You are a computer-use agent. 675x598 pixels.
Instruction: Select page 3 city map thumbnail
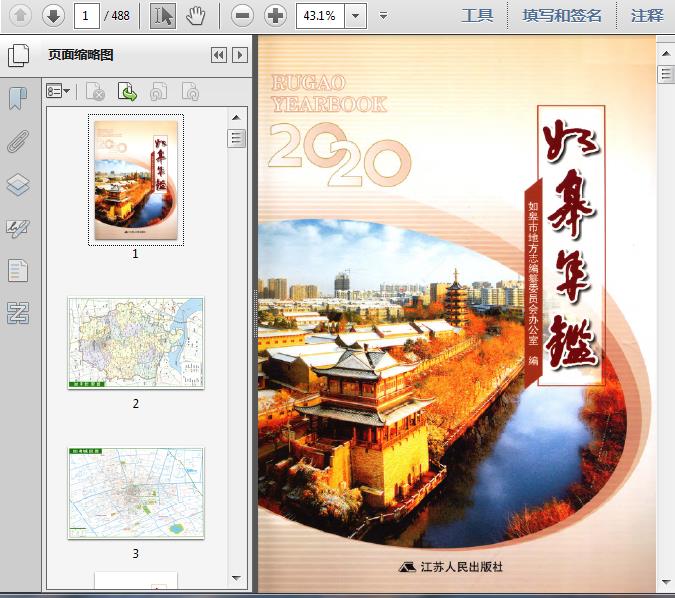[x=136, y=493]
